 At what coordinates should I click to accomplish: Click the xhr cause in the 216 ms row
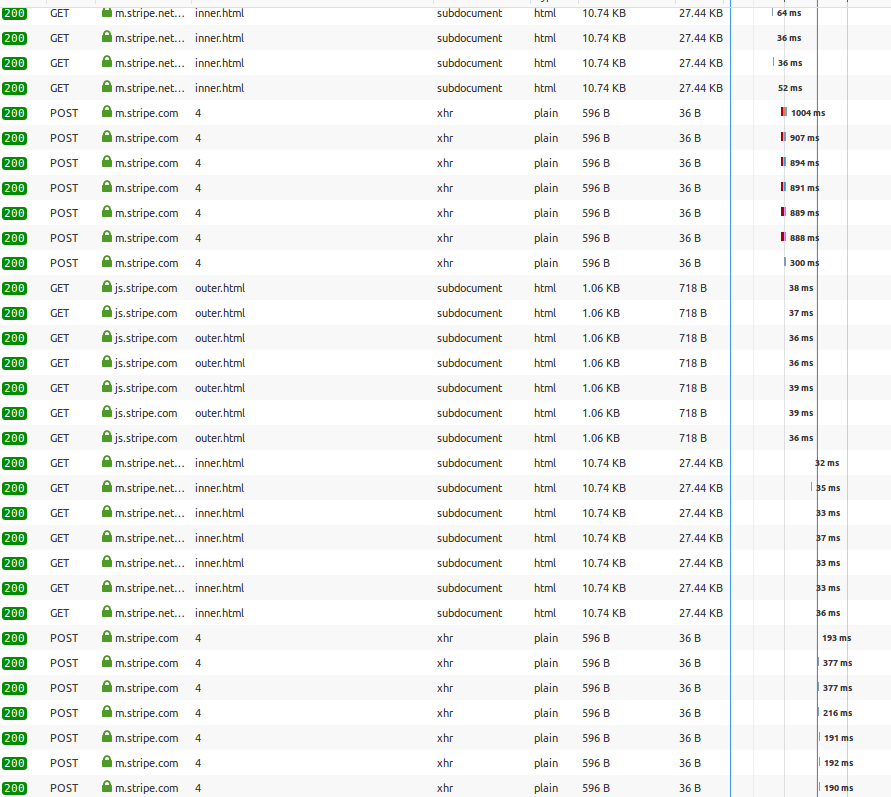pos(445,713)
